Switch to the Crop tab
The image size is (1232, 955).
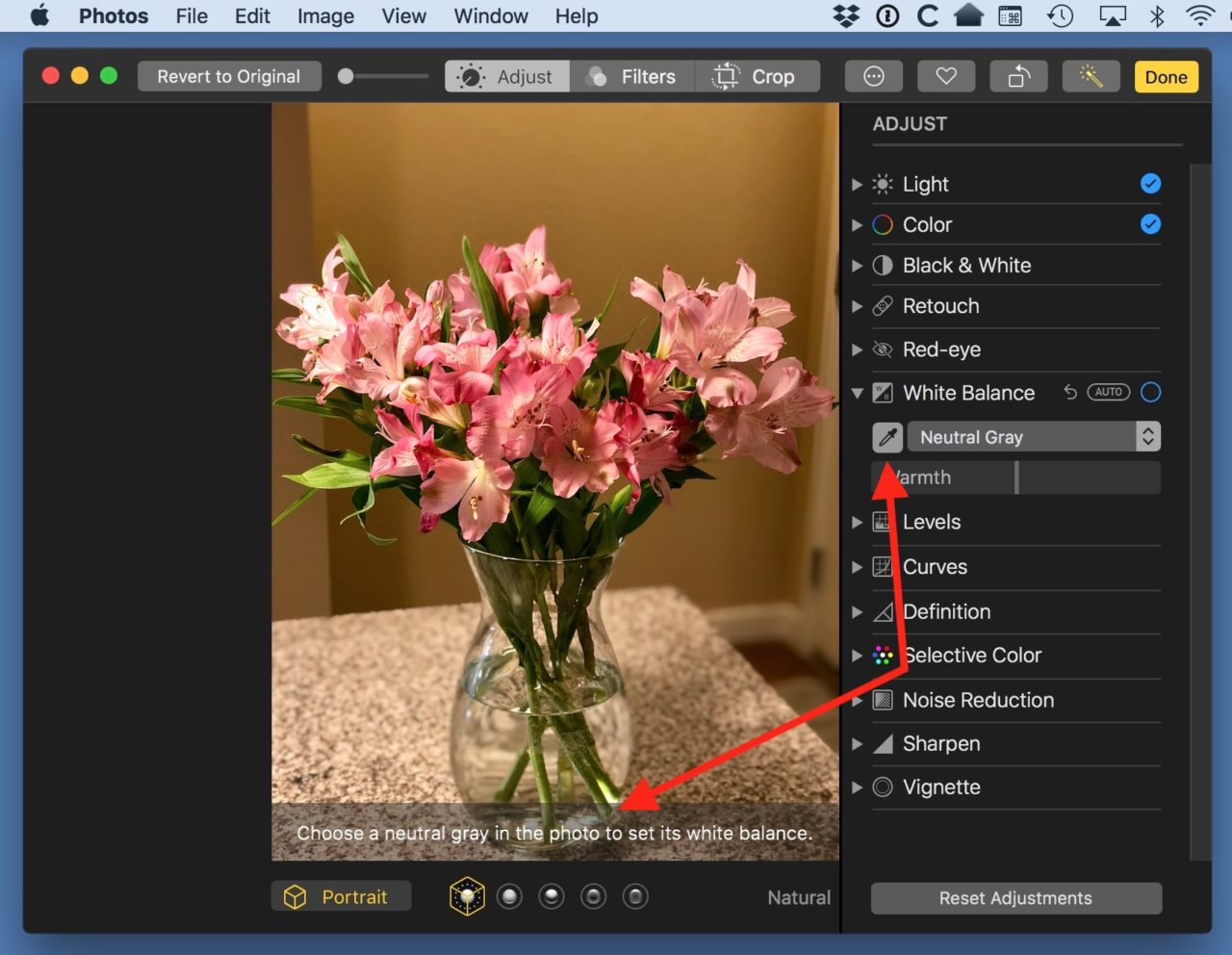(x=757, y=76)
